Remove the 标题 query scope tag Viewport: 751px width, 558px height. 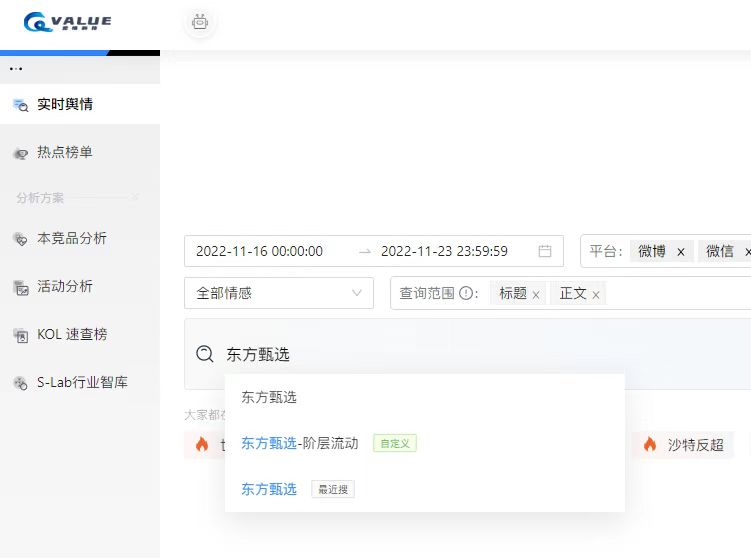pyautogui.click(x=536, y=295)
